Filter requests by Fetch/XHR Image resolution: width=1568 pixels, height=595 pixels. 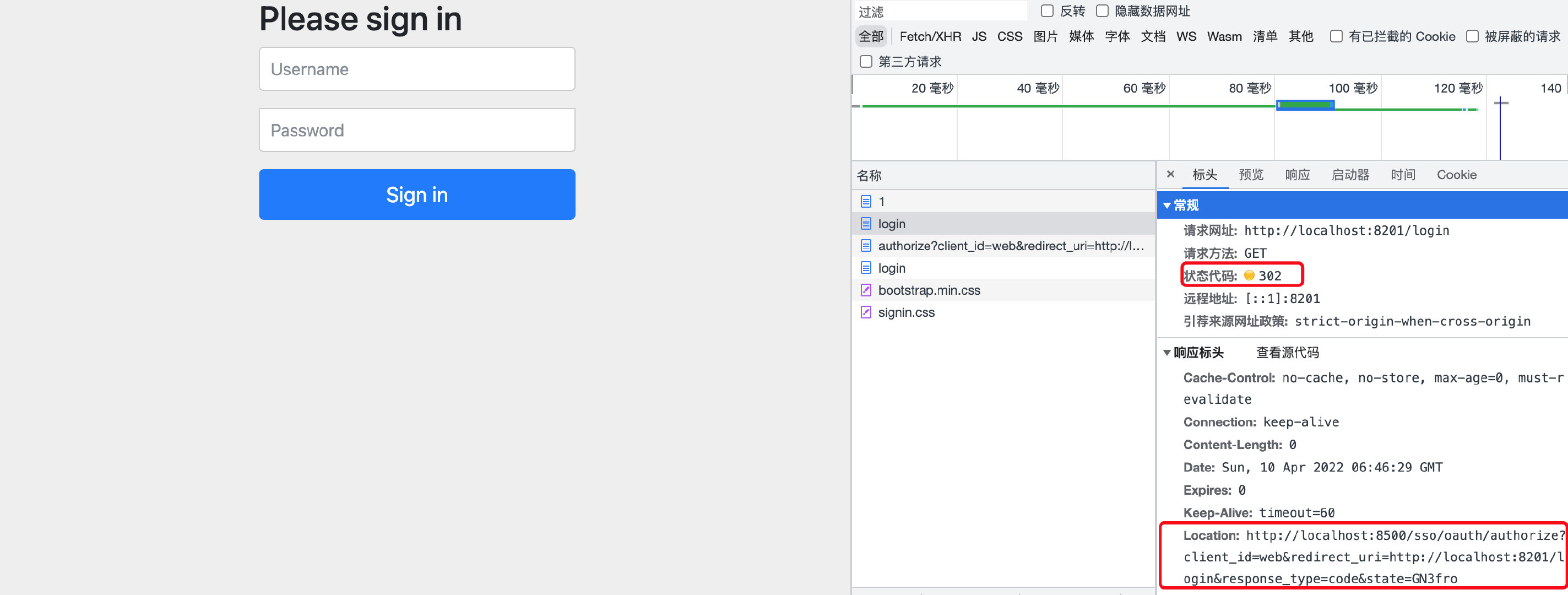pyautogui.click(x=930, y=36)
